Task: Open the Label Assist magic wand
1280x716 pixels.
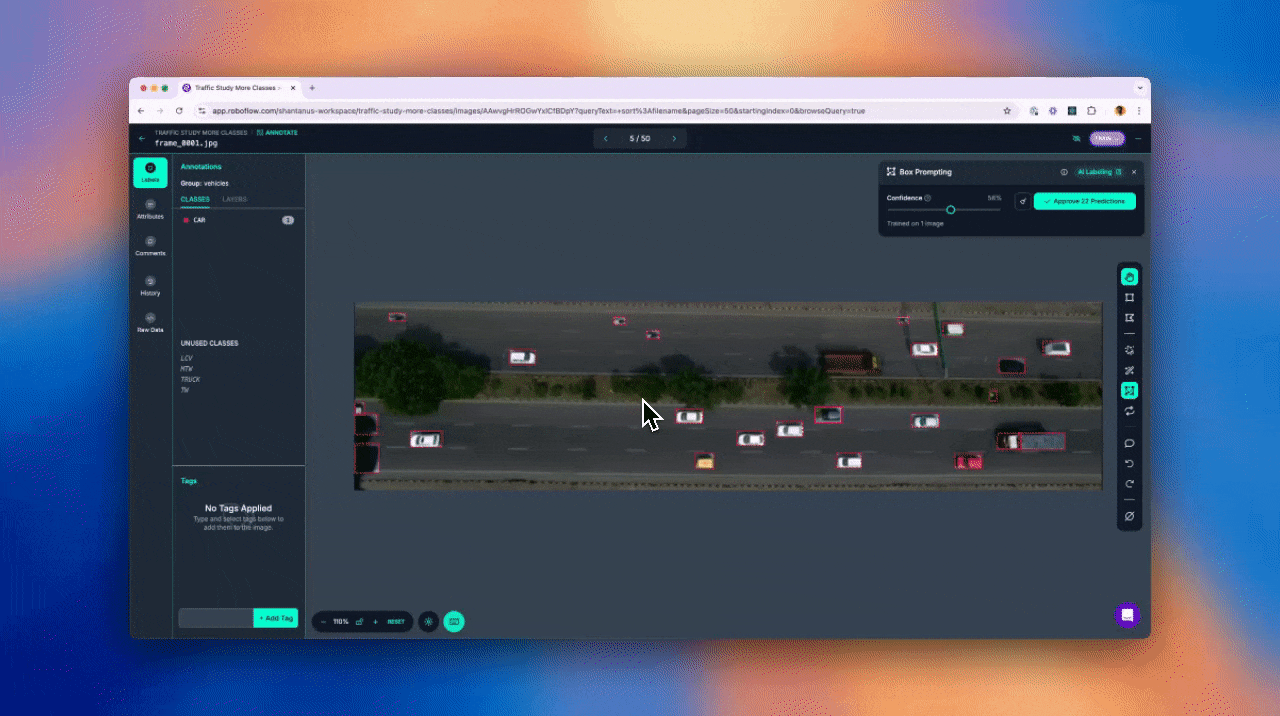Action: point(1129,371)
